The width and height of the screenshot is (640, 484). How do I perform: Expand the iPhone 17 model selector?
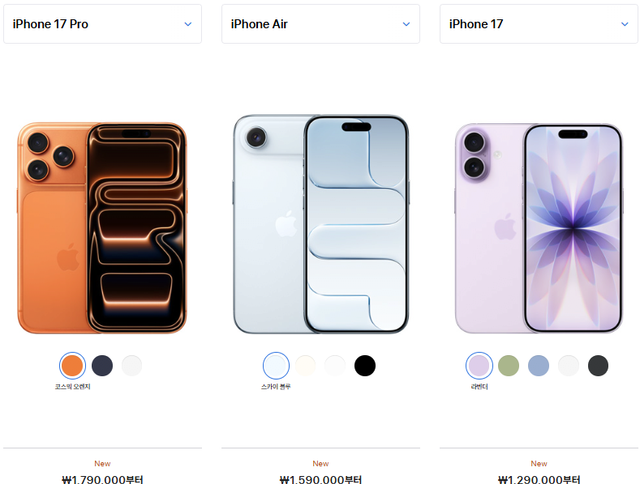click(539, 24)
